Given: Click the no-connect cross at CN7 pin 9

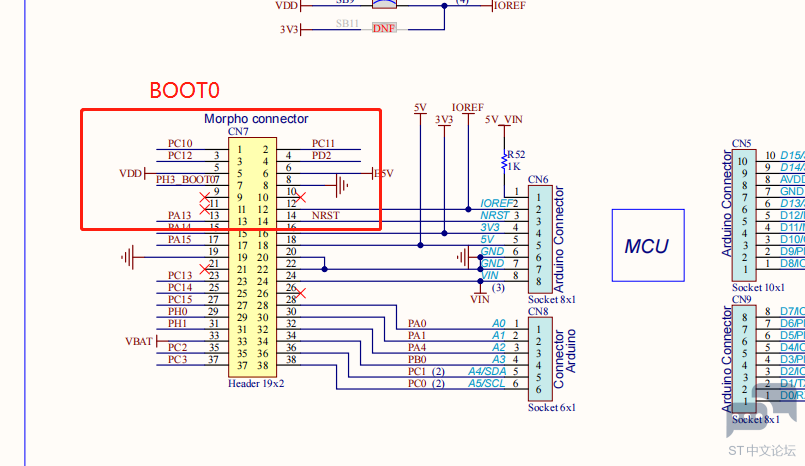Looking at the screenshot, I should 205,198.
